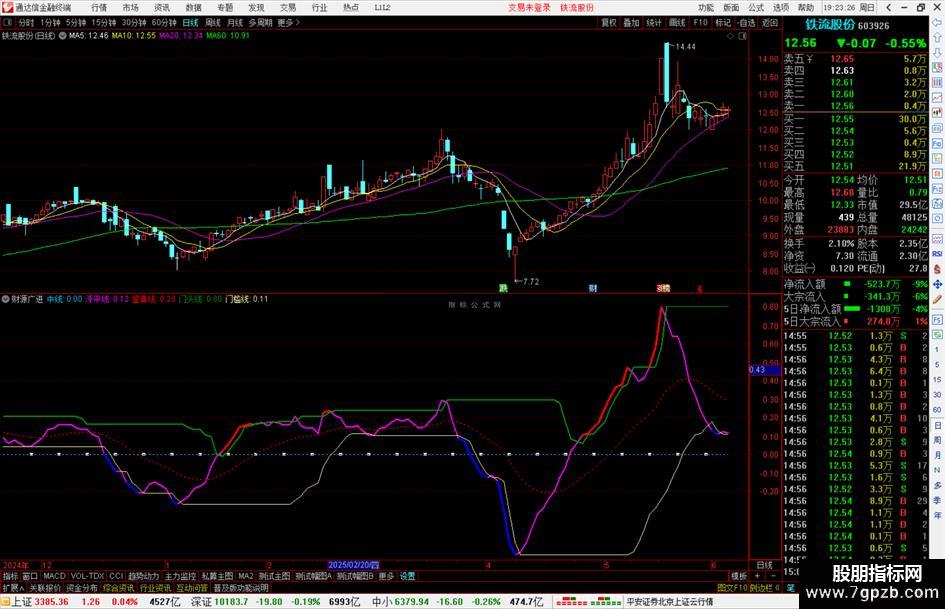Switch chart to 5分钟 period
Screen dimensions: 945x609
(75, 22)
